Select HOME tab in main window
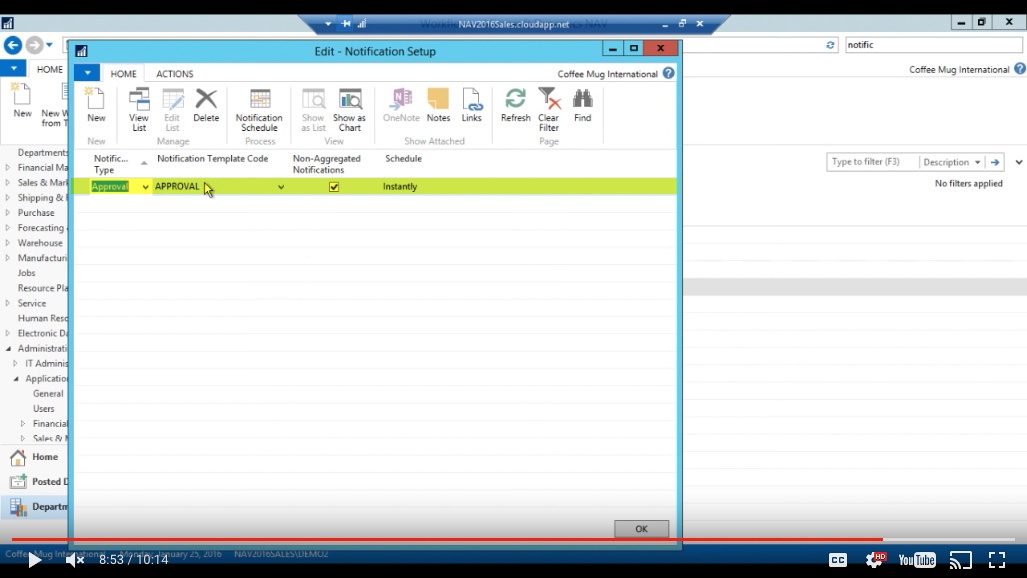 [50, 69]
